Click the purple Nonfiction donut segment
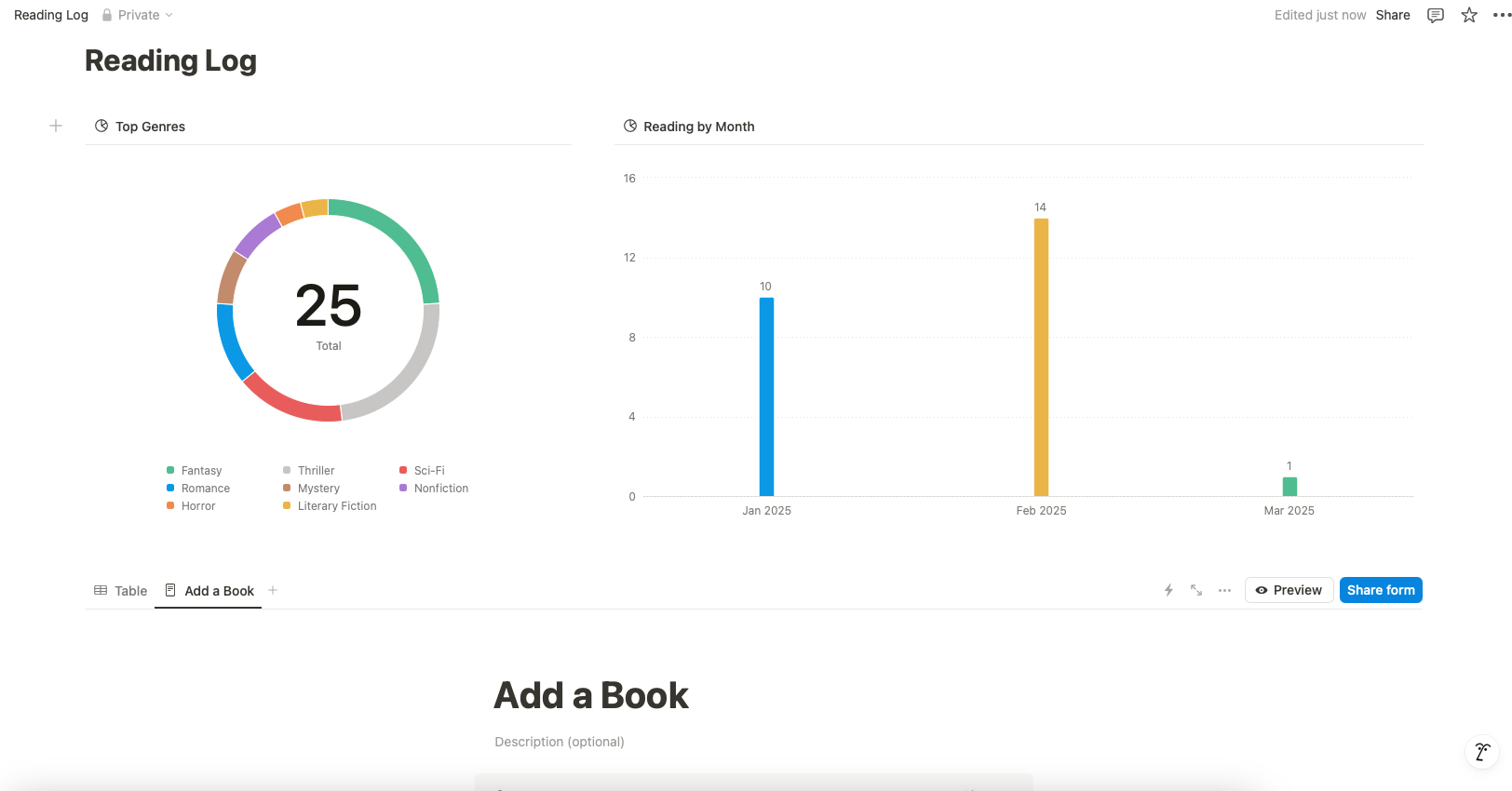This screenshot has height=791, width=1512. (x=257, y=235)
